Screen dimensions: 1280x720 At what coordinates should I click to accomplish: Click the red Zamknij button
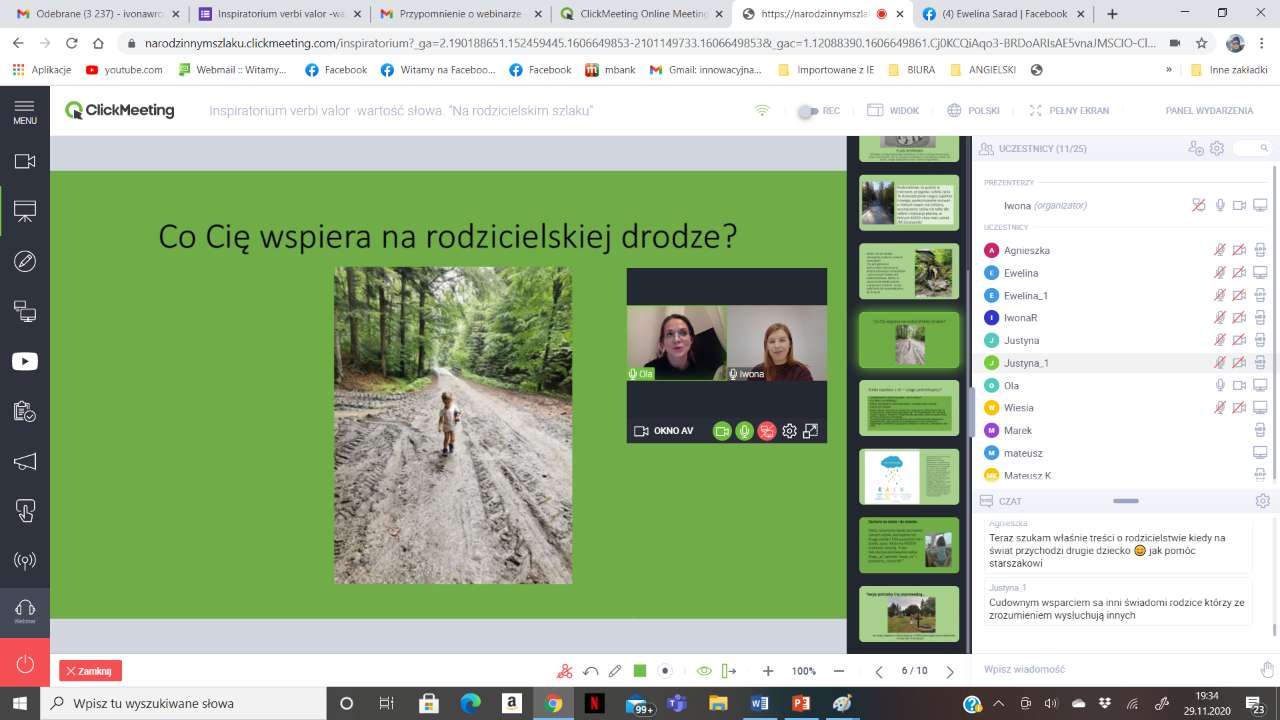pos(90,671)
